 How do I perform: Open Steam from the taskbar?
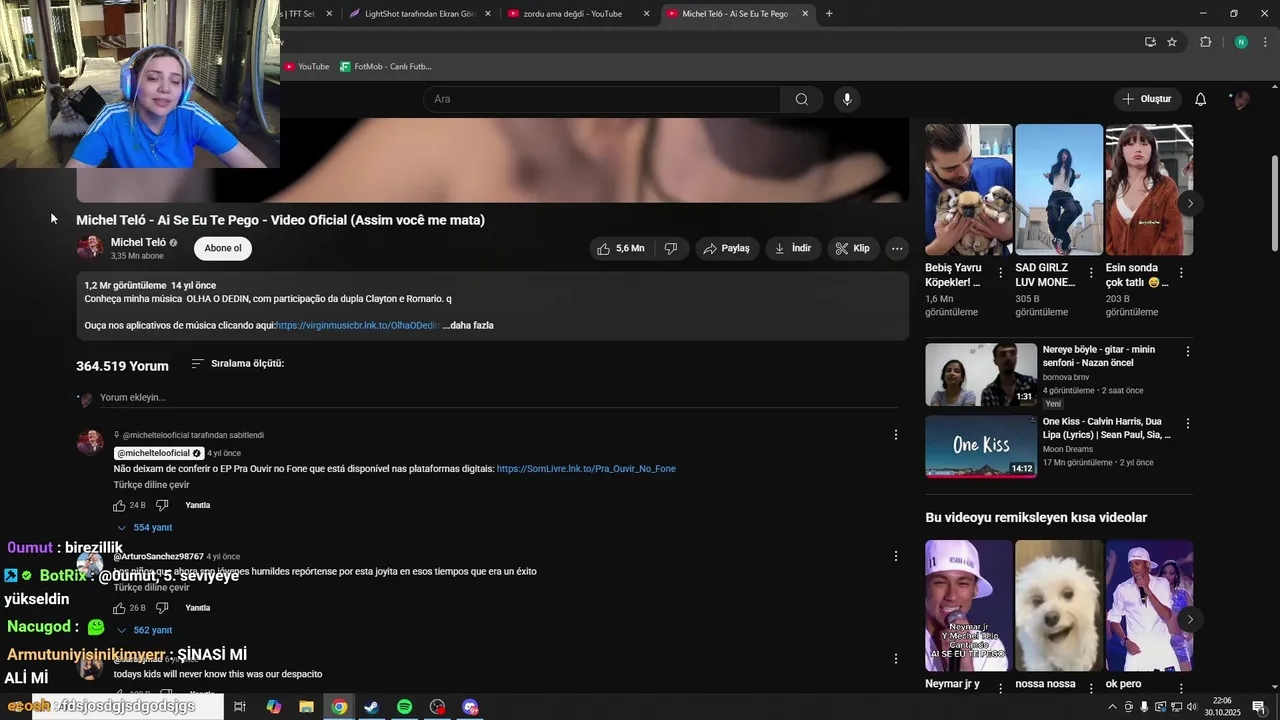coord(371,707)
